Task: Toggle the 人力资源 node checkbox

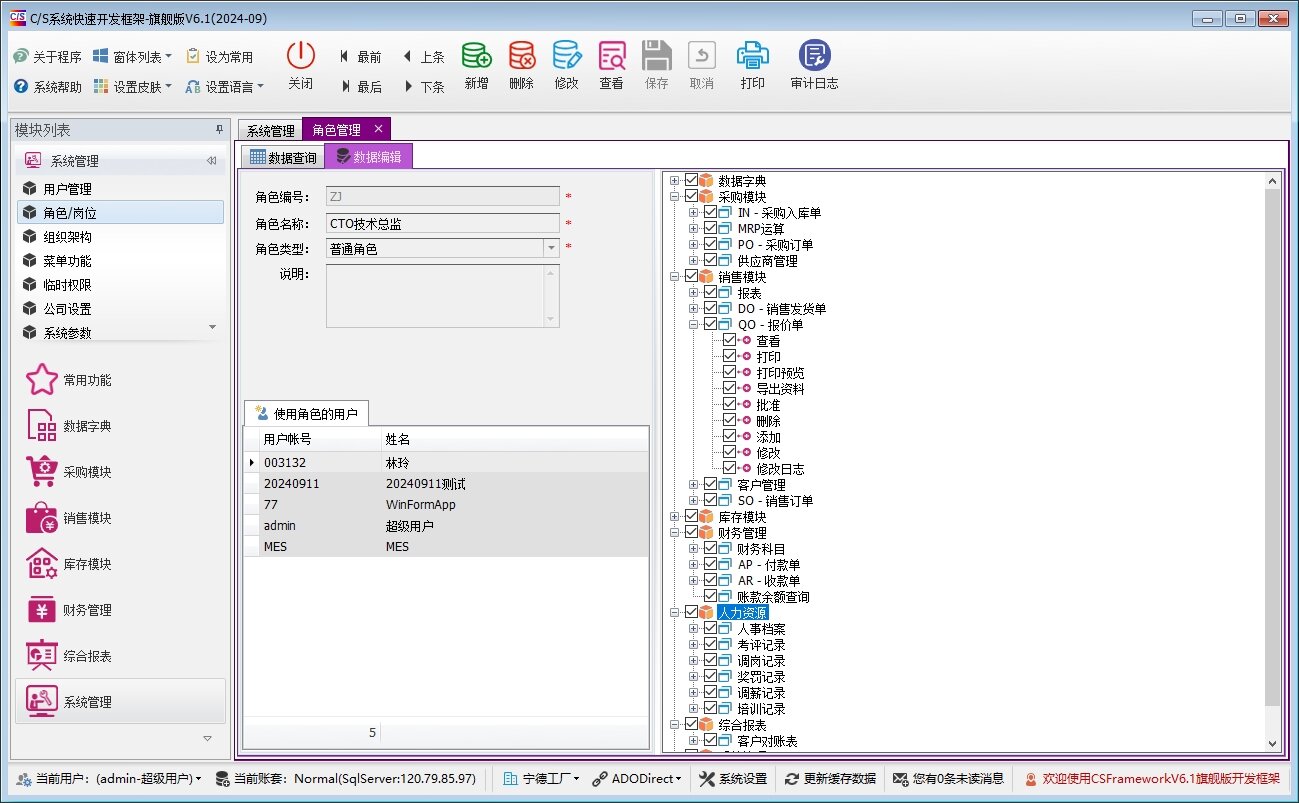Action: tap(692, 612)
